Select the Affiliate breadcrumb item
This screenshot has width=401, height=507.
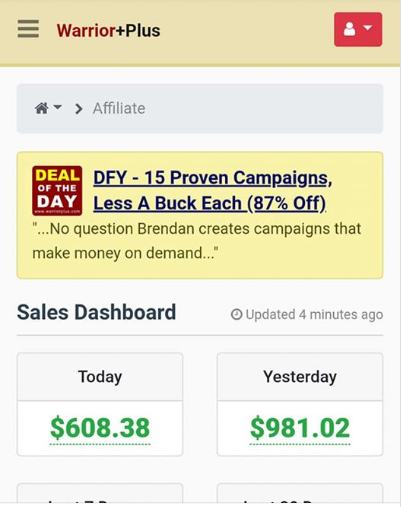point(119,108)
